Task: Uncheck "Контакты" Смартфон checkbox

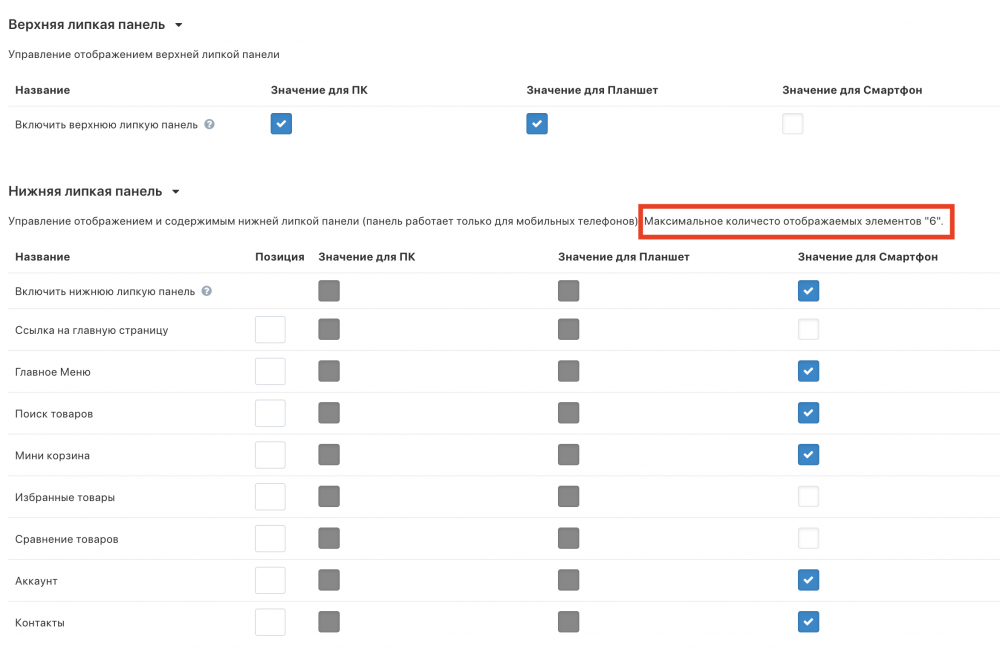Action: click(809, 622)
